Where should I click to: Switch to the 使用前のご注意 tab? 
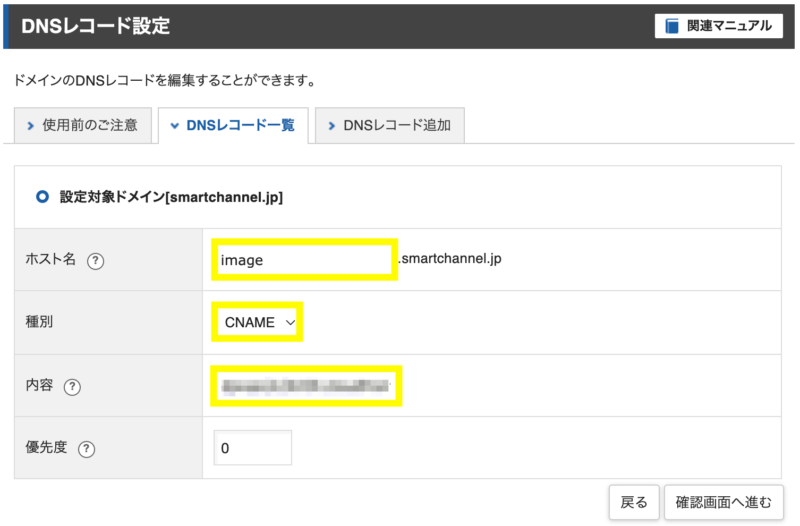point(83,126)
